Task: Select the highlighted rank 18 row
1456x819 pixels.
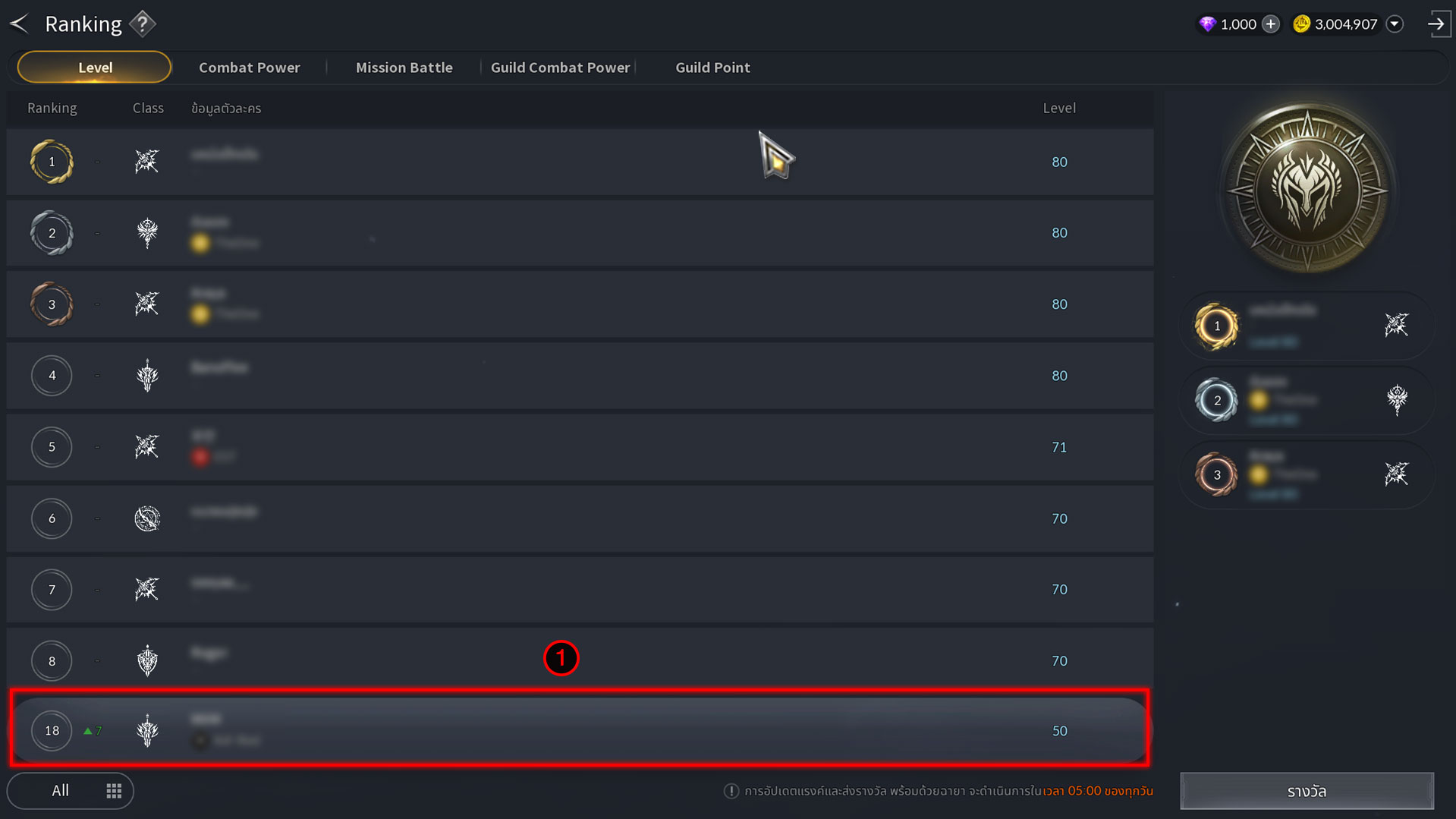Action: (x=580, y=730)
